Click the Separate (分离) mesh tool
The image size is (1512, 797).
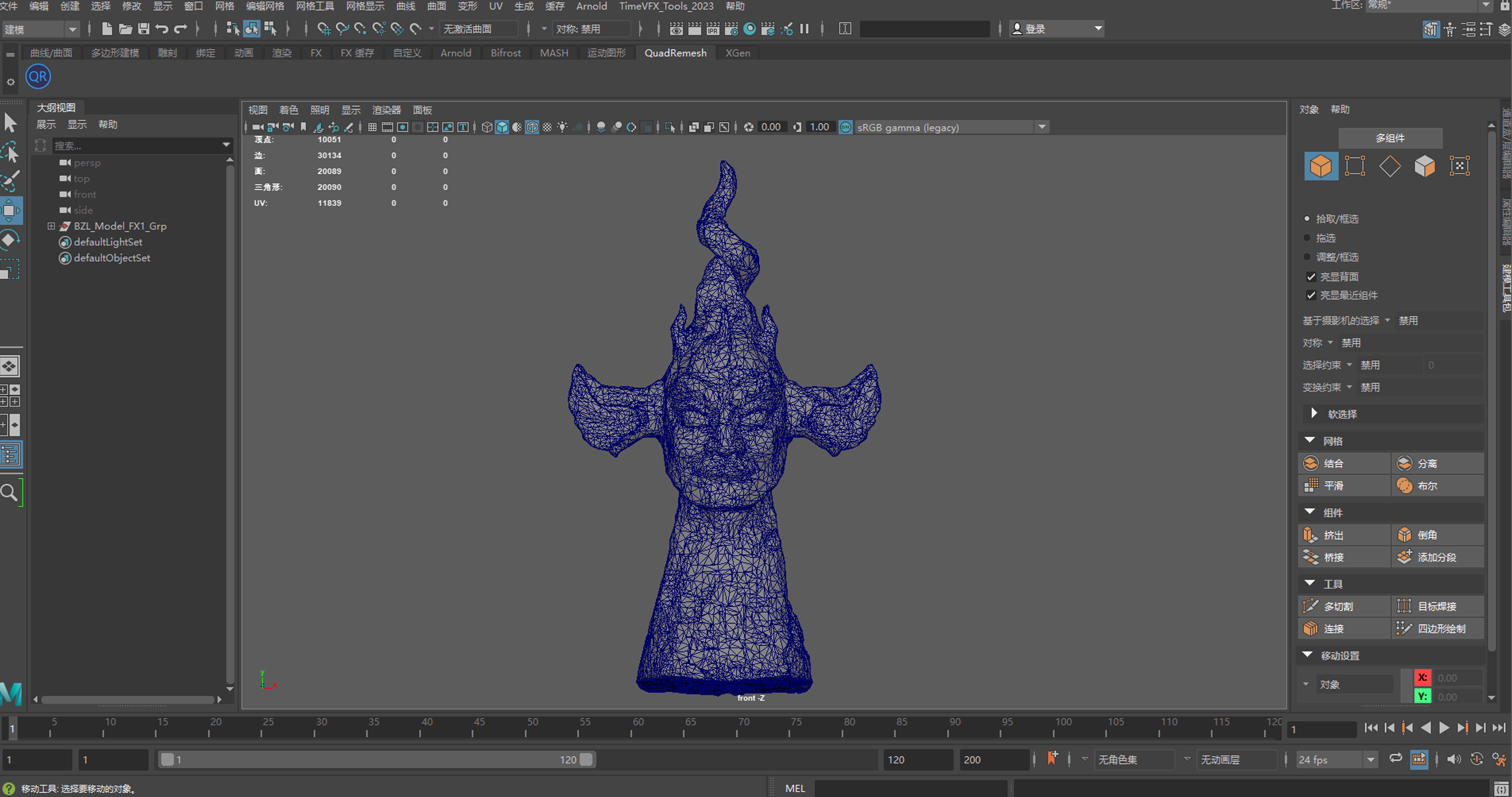coord(1438,463)
